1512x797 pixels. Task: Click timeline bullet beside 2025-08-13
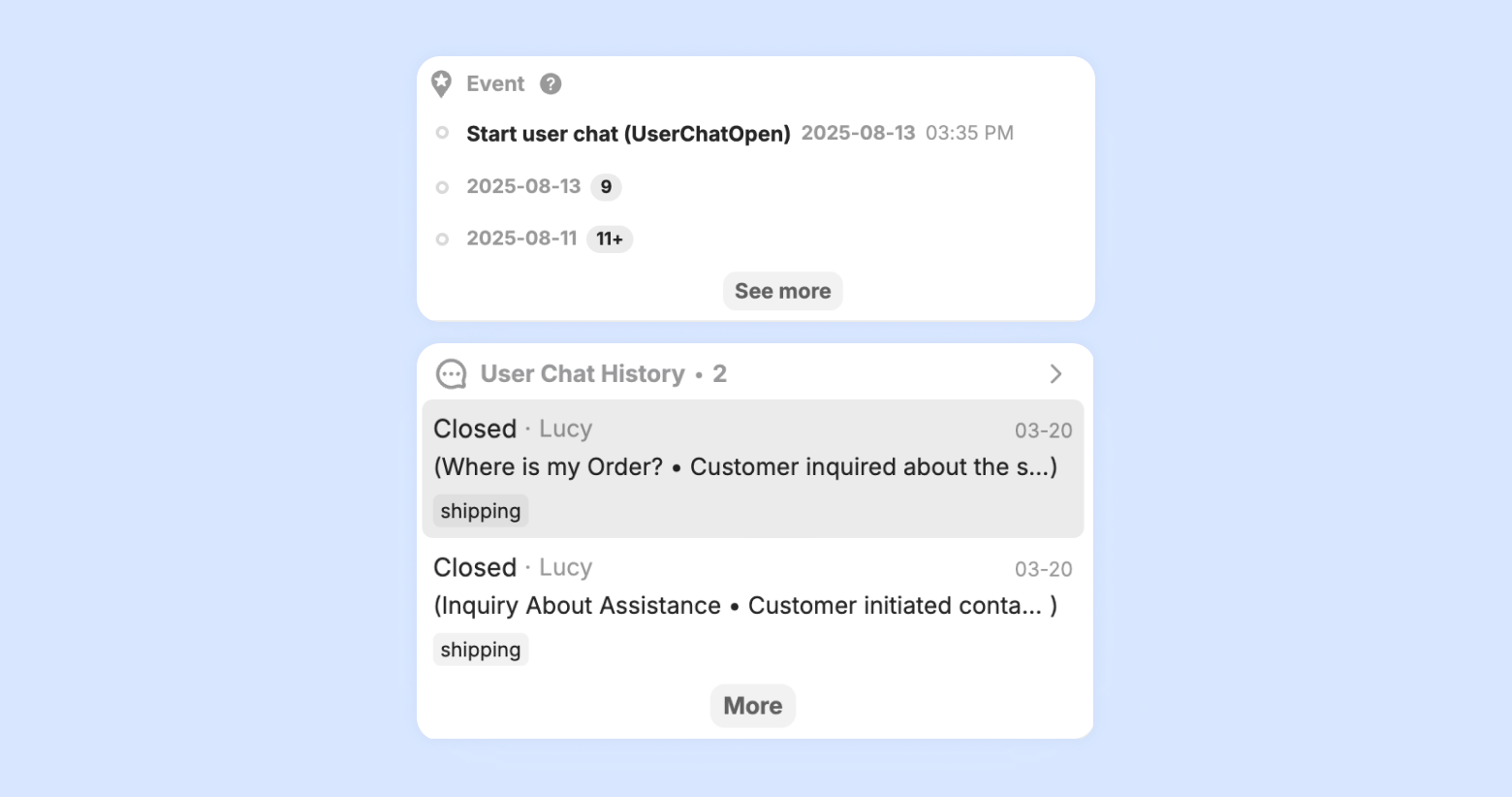tap(442, 187)
